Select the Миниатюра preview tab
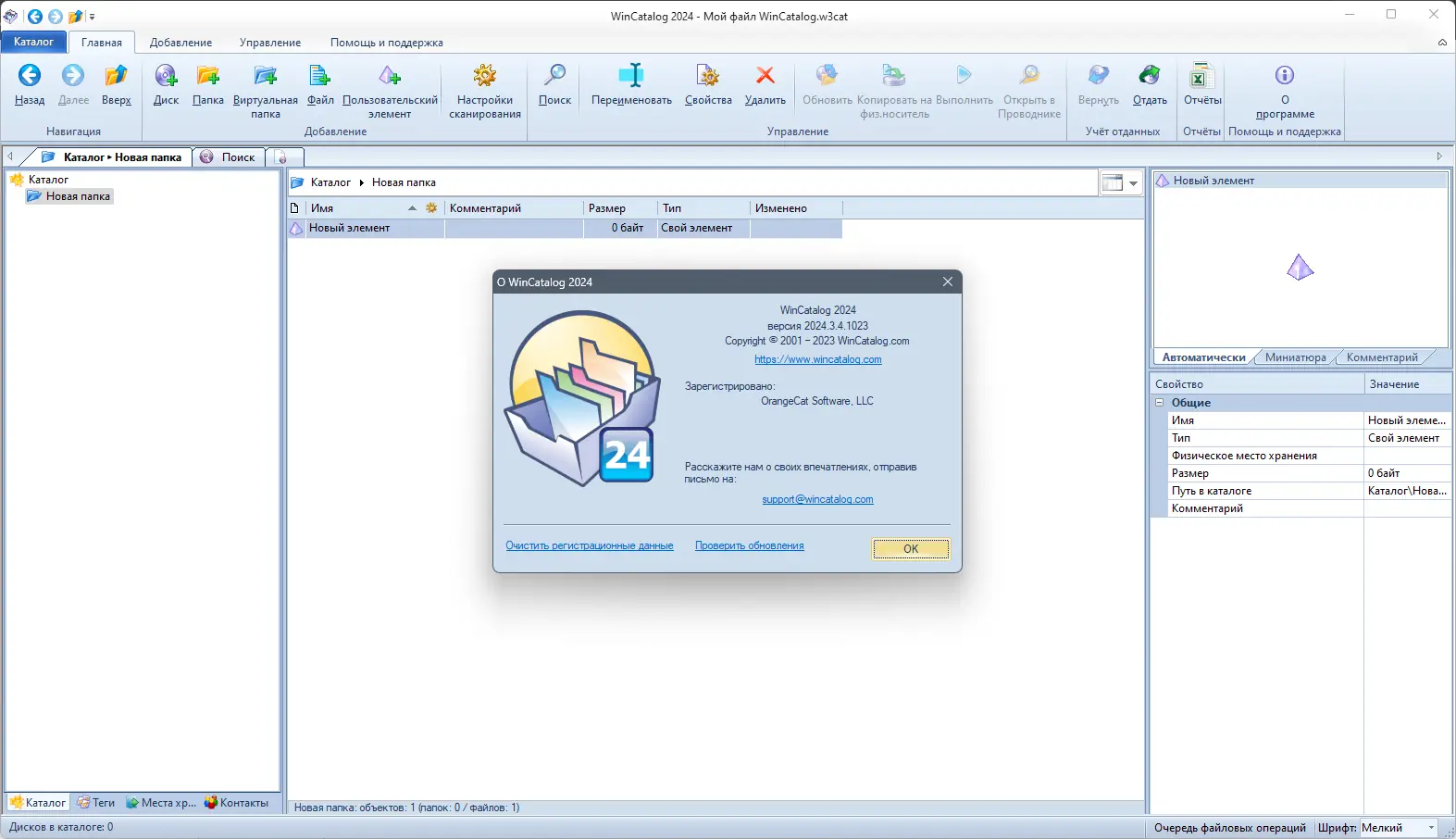 coord(1295,357)
